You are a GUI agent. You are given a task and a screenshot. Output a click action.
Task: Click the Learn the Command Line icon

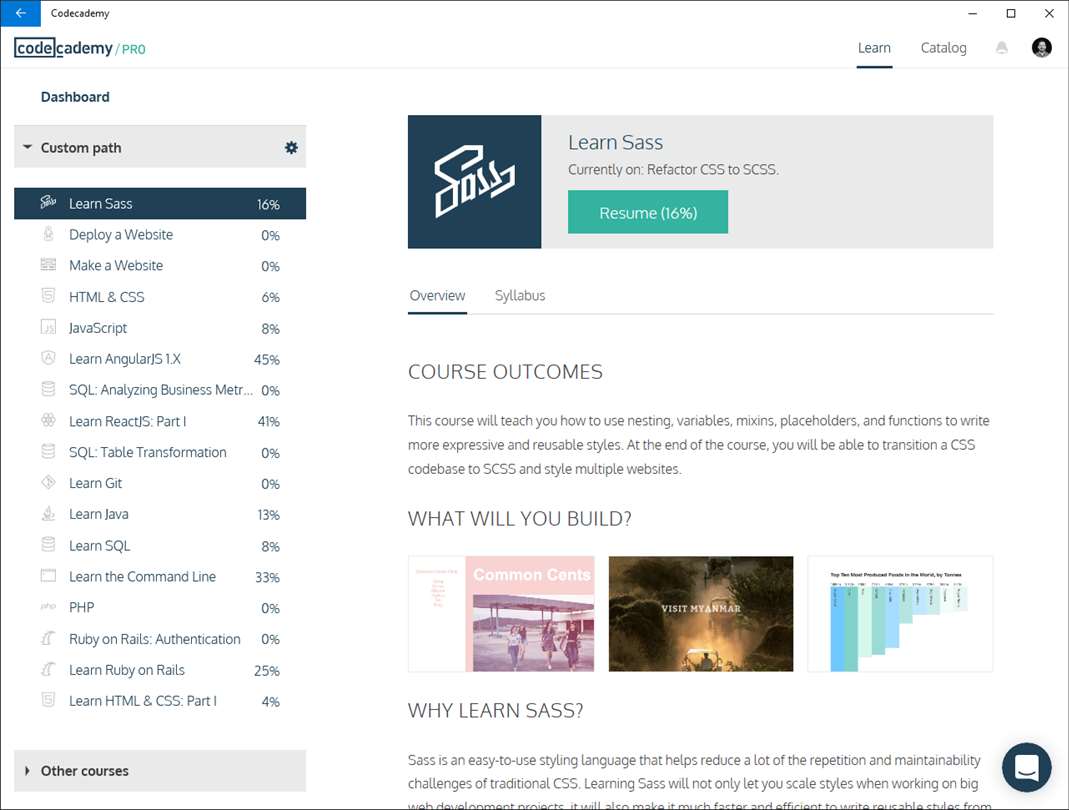(x=48, y=575)
